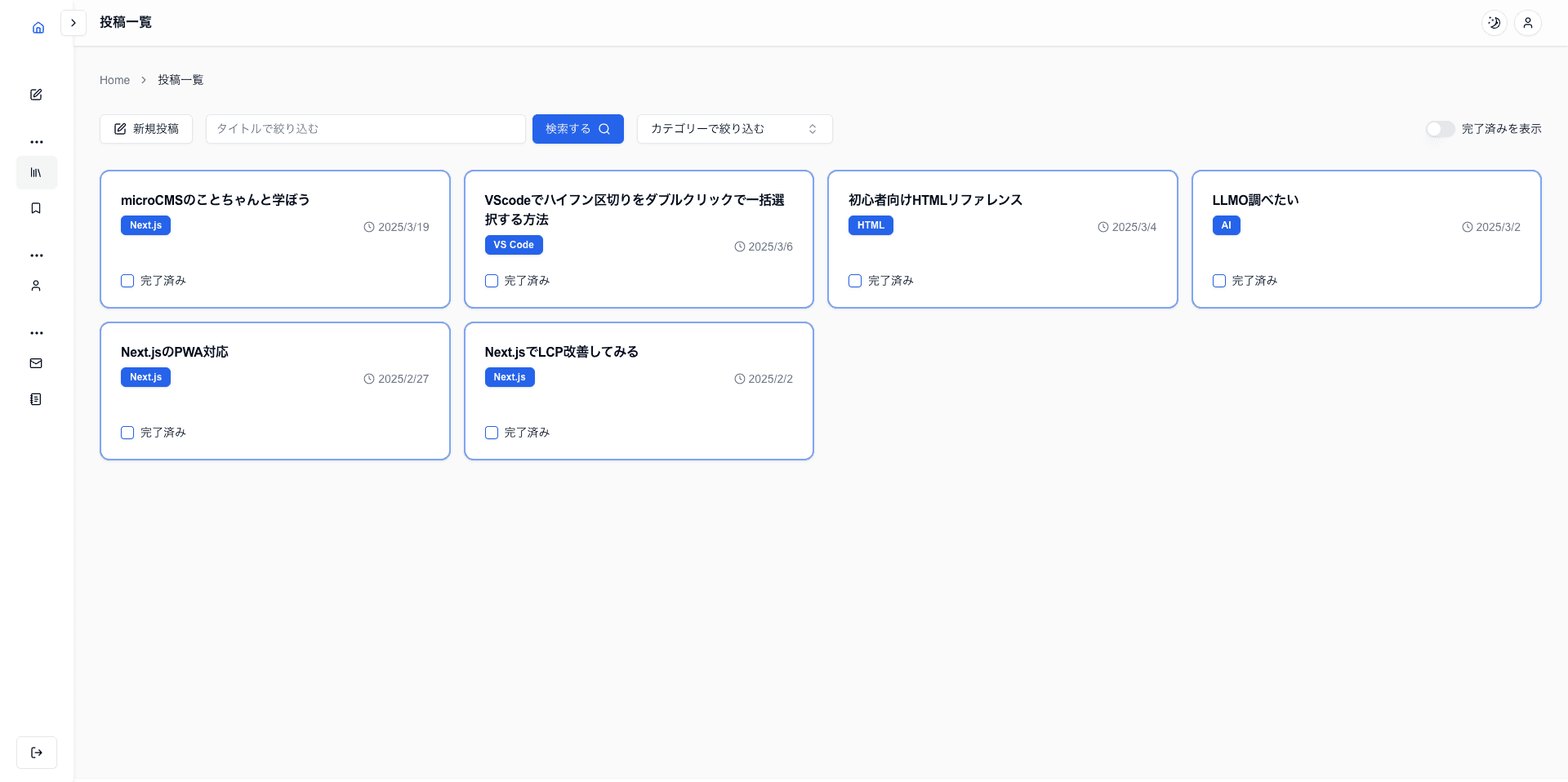The width and height of the screenshot is (1568, 782).
Task: Open the mail envelope sidebar icon
Action: 36,363
